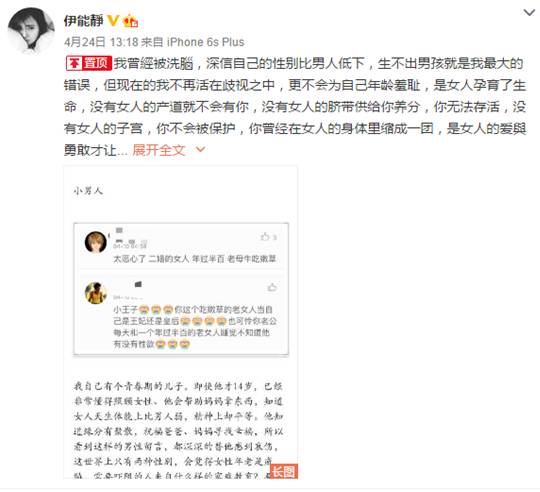Open the username 伊能静 profile link
The image size is (540, 492).
click(x=83, y=21)
